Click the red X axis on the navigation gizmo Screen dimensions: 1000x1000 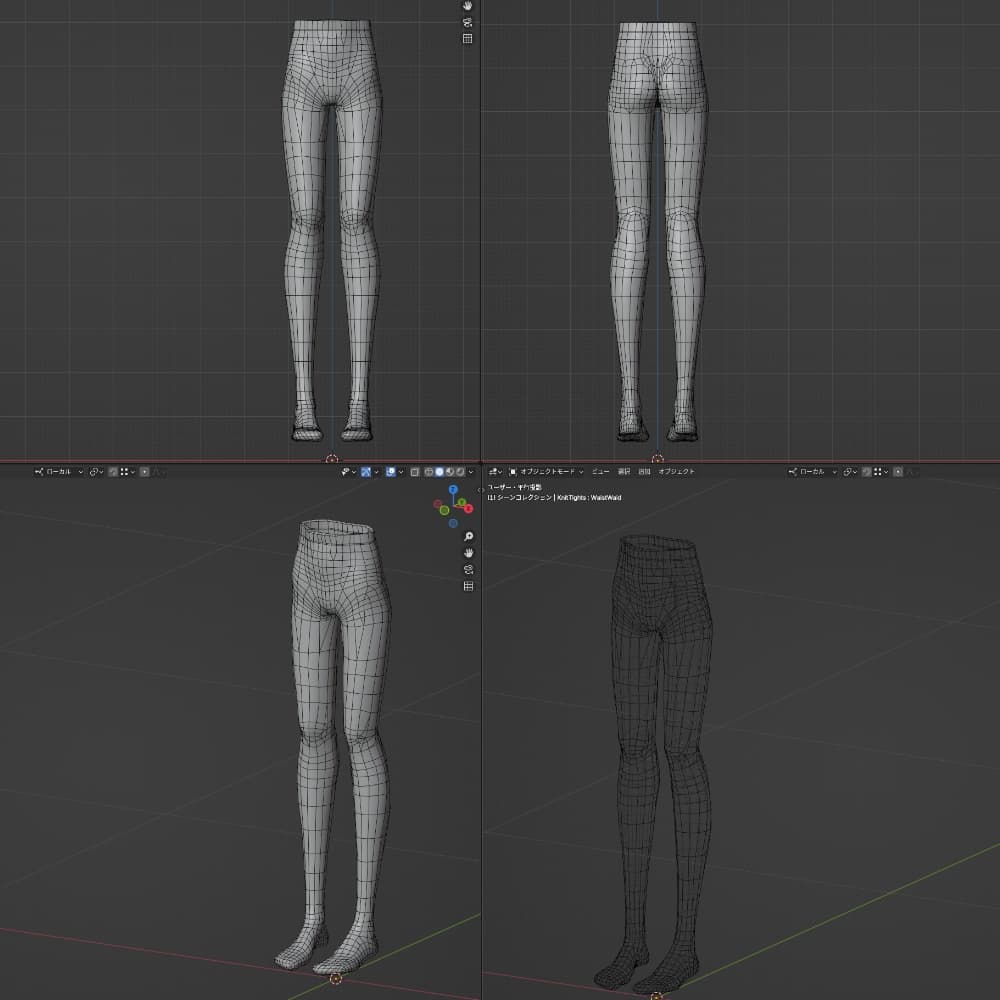coord(469,508)
